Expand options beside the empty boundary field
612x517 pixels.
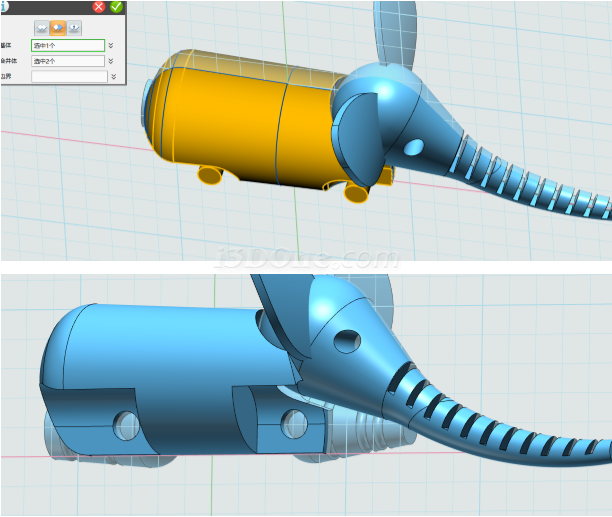click(x=113, y=76)
